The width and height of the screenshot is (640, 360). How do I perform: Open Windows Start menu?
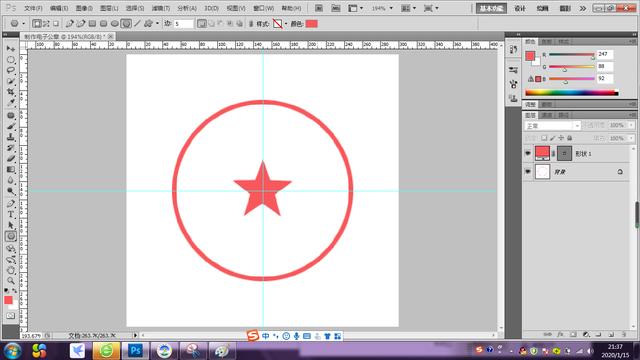coord(12,351)
